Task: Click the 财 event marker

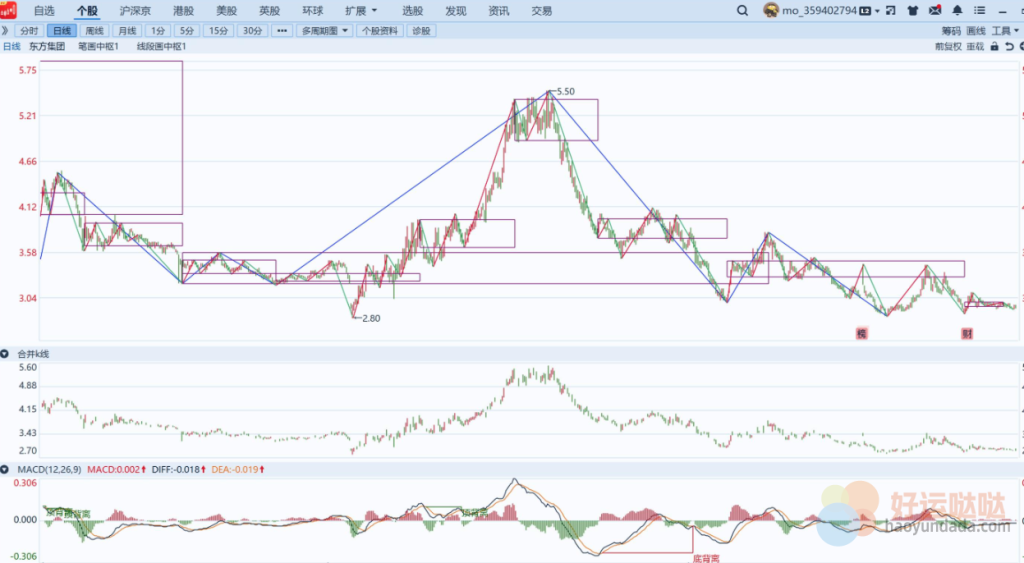Action: [967, 334]
